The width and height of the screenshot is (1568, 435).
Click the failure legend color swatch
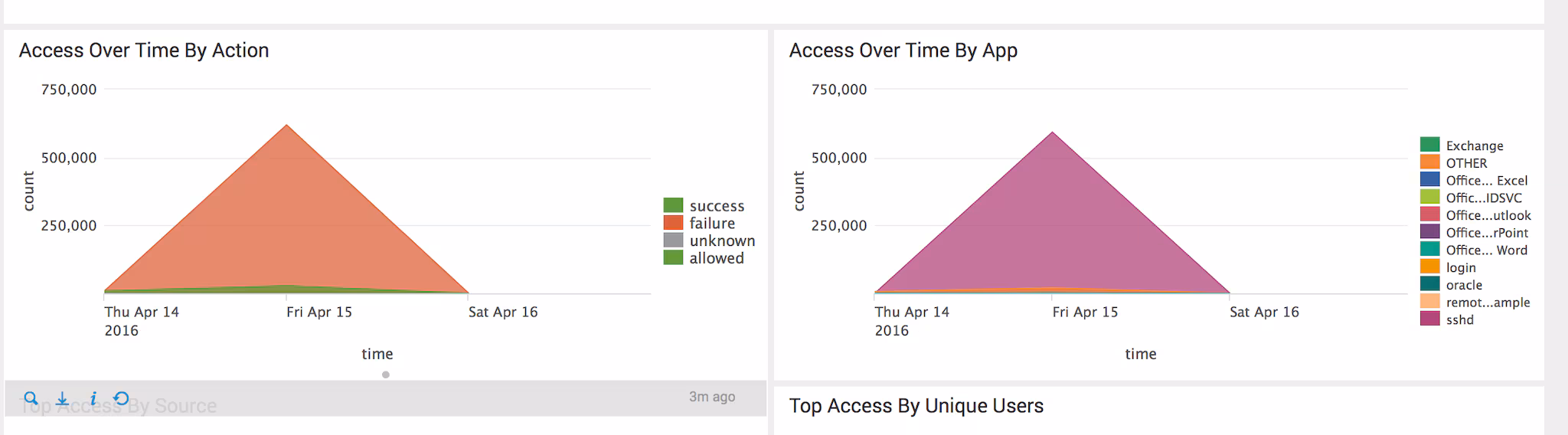[x=673, y=223]
